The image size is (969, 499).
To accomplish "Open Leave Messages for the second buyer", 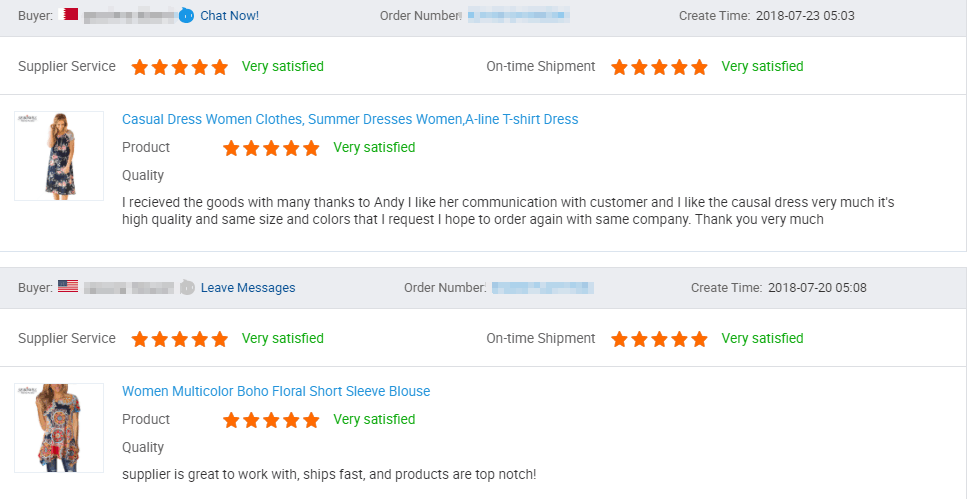I will 248,288.
